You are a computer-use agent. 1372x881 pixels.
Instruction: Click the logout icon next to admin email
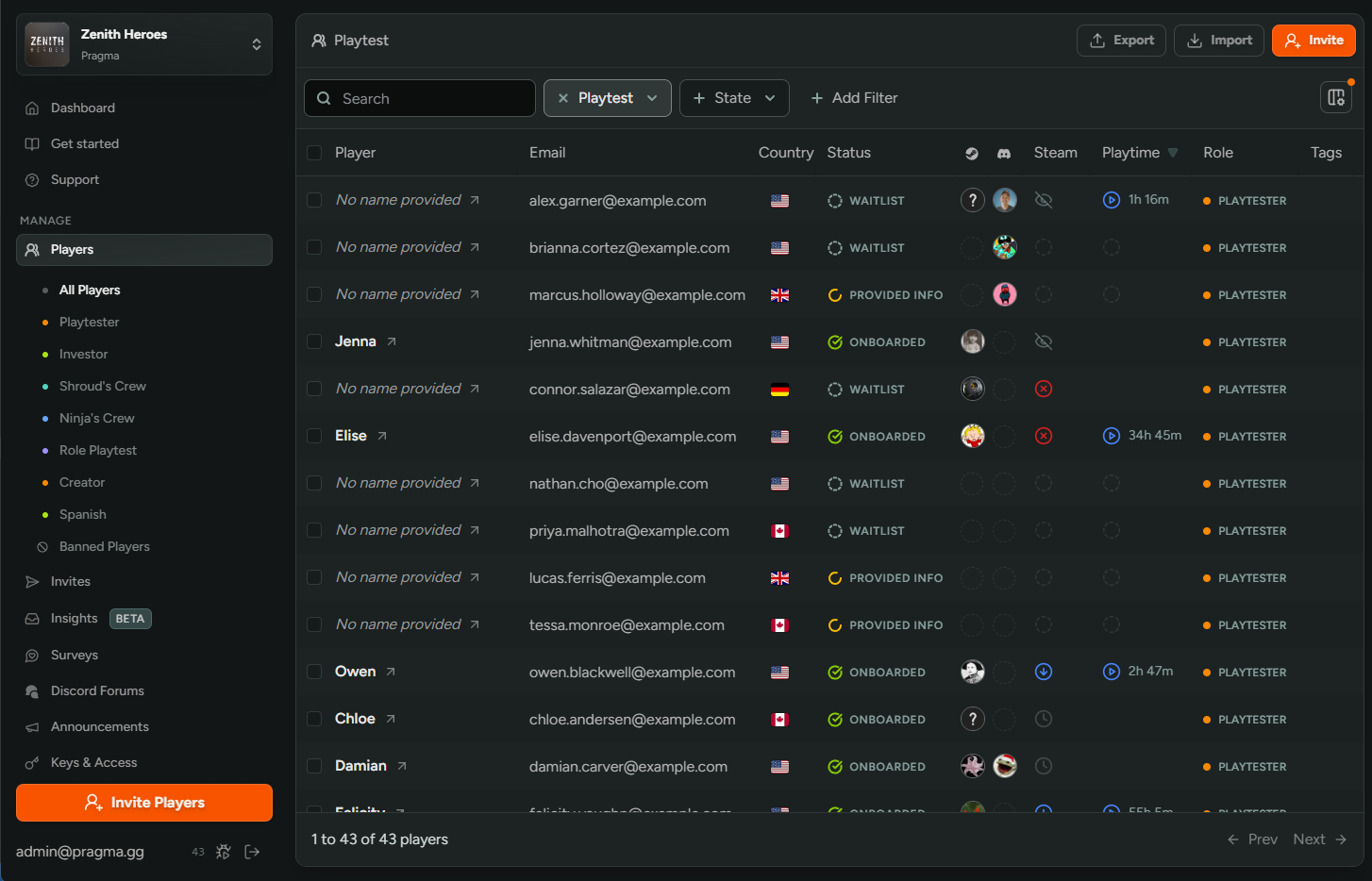click(252, 852)
